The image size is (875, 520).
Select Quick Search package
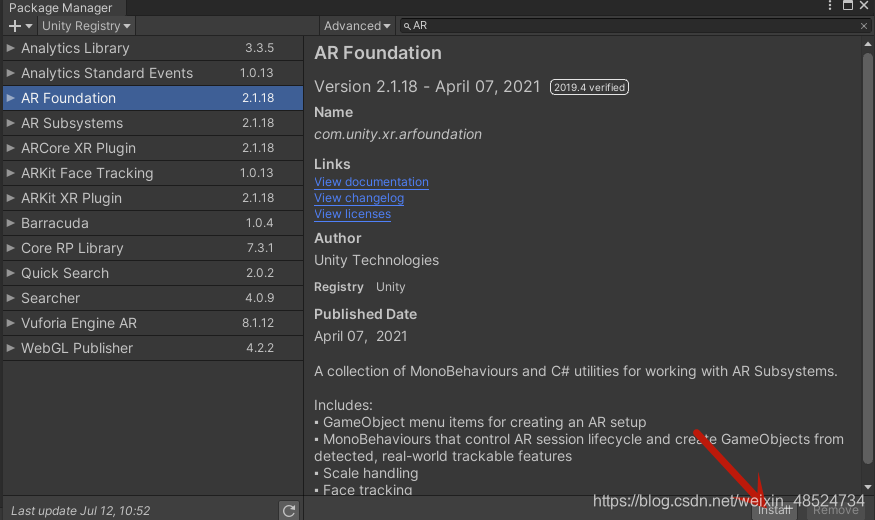tap(153, 273)
